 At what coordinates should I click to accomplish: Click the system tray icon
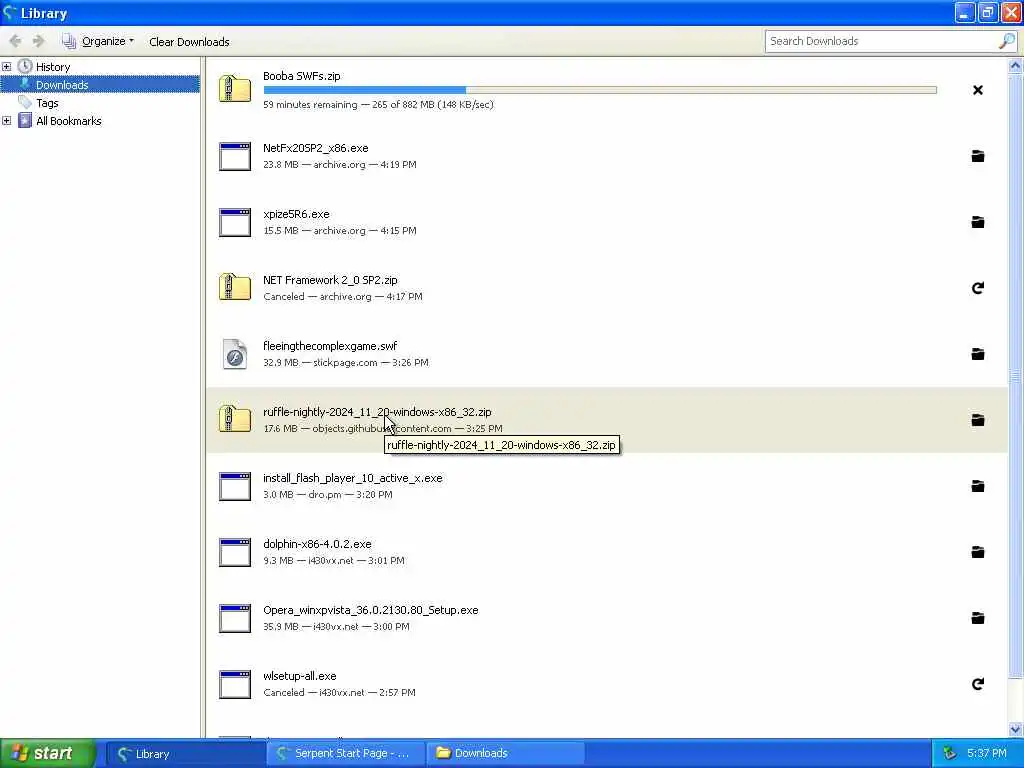[x=950, y=753]
